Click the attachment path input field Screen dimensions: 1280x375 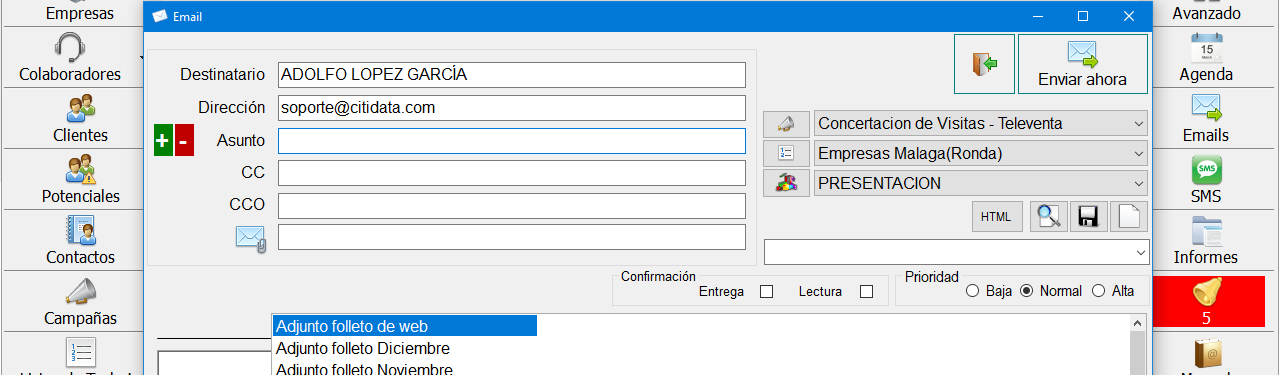click(512, 237)
